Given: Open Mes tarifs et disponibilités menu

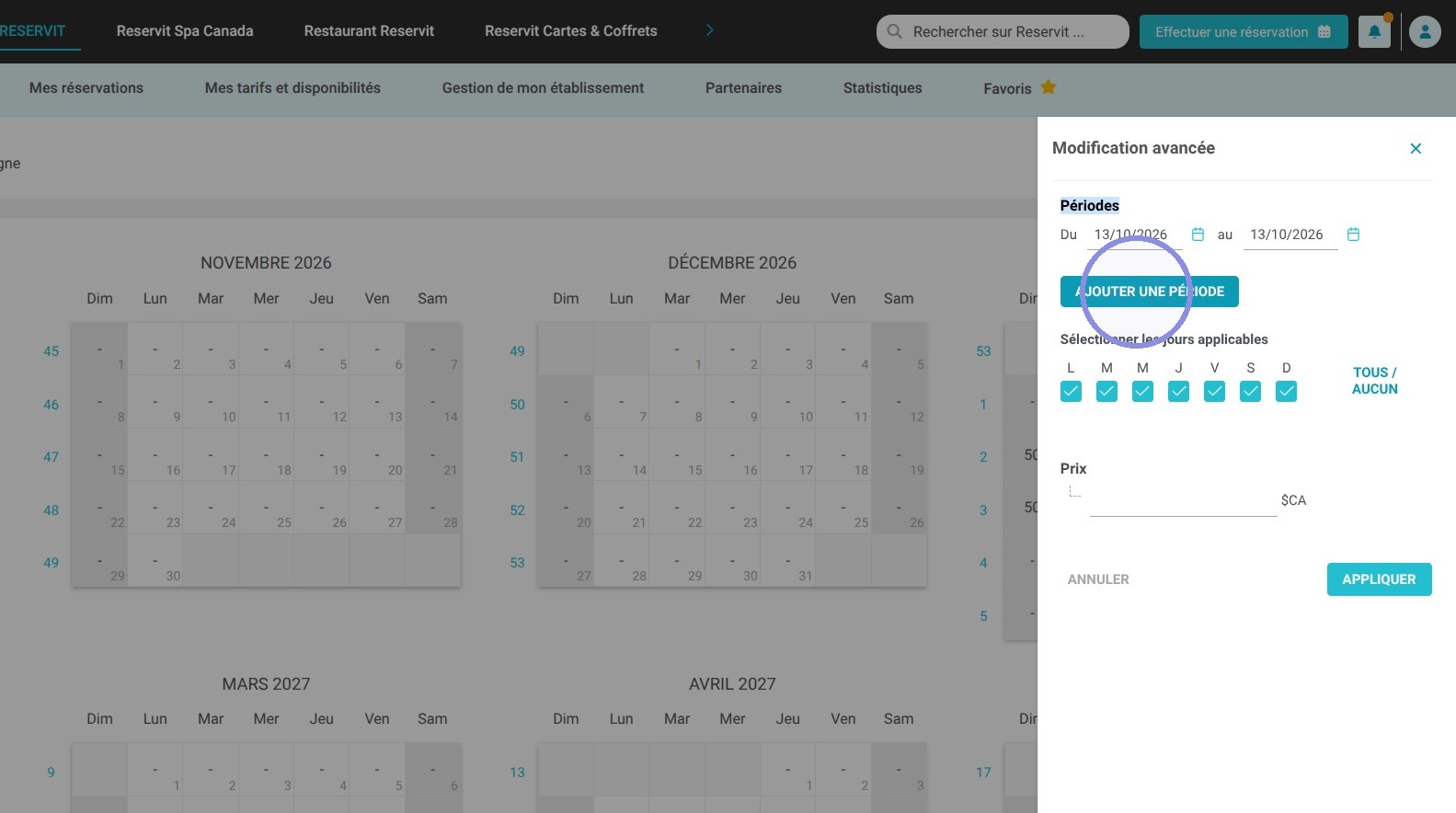Looking at the screenshot, I should [x=292, y=88].
